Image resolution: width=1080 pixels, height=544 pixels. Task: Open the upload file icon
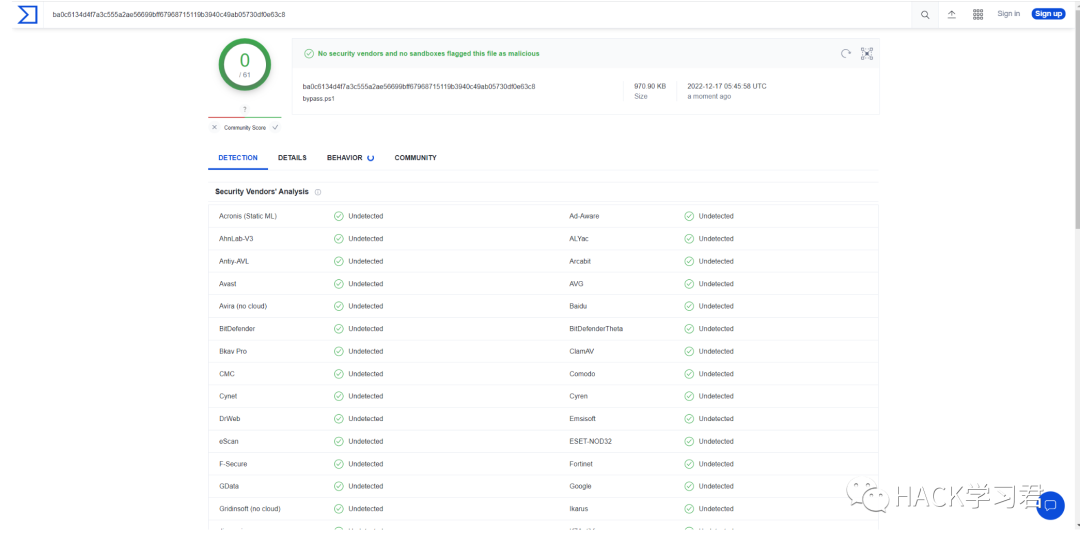[x=951, y=14]
